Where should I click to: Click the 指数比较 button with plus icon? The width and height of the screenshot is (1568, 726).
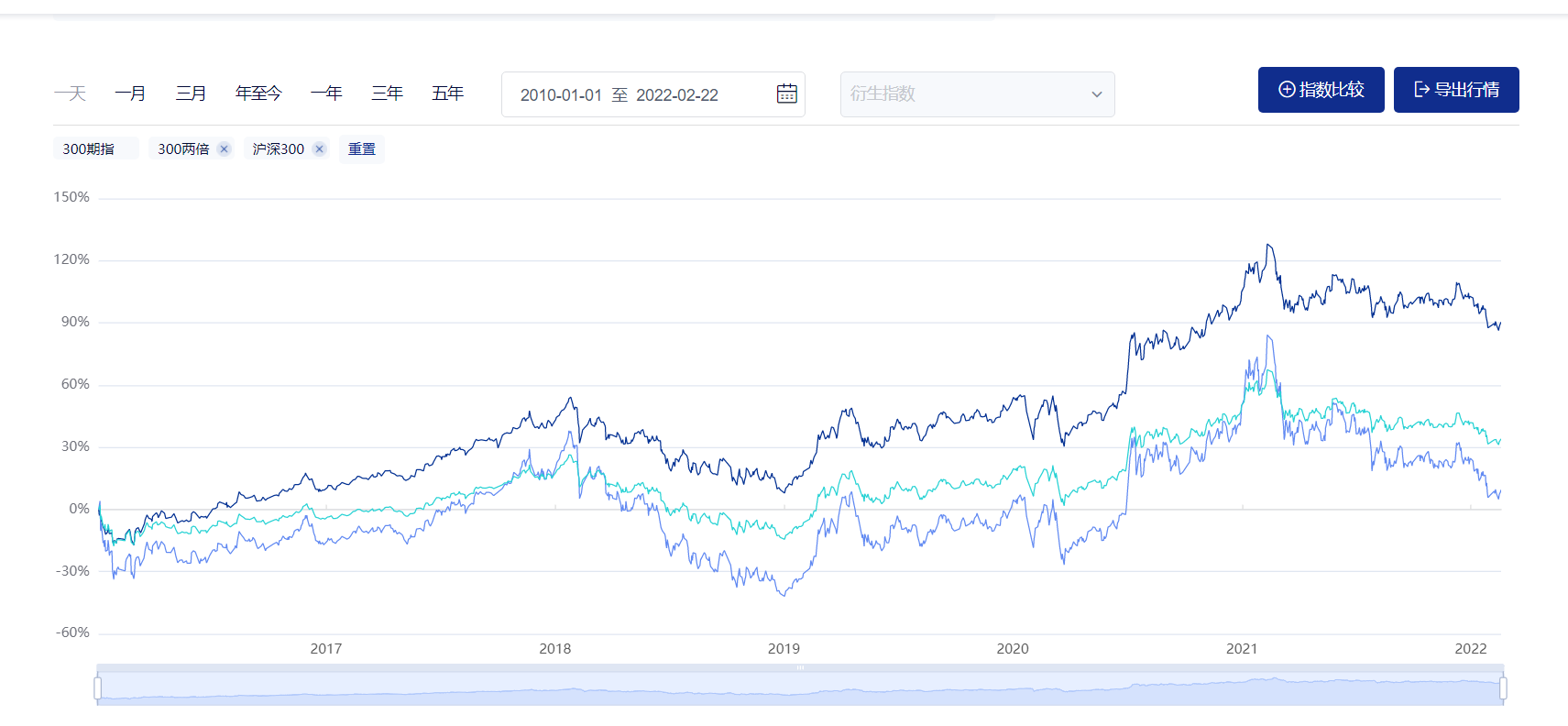pos(1321,90)
